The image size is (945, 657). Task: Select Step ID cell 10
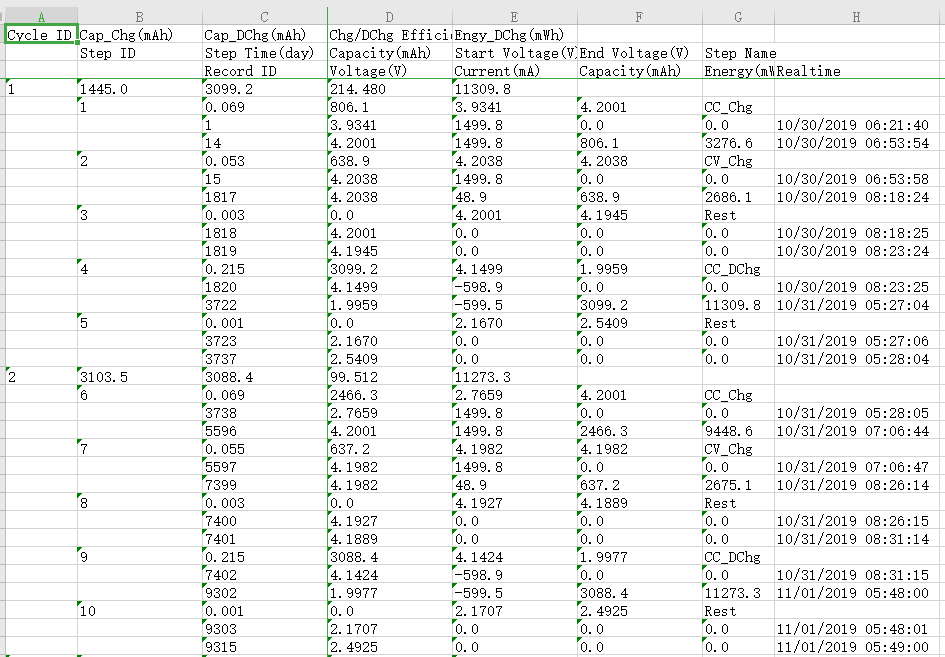point(140,611)
